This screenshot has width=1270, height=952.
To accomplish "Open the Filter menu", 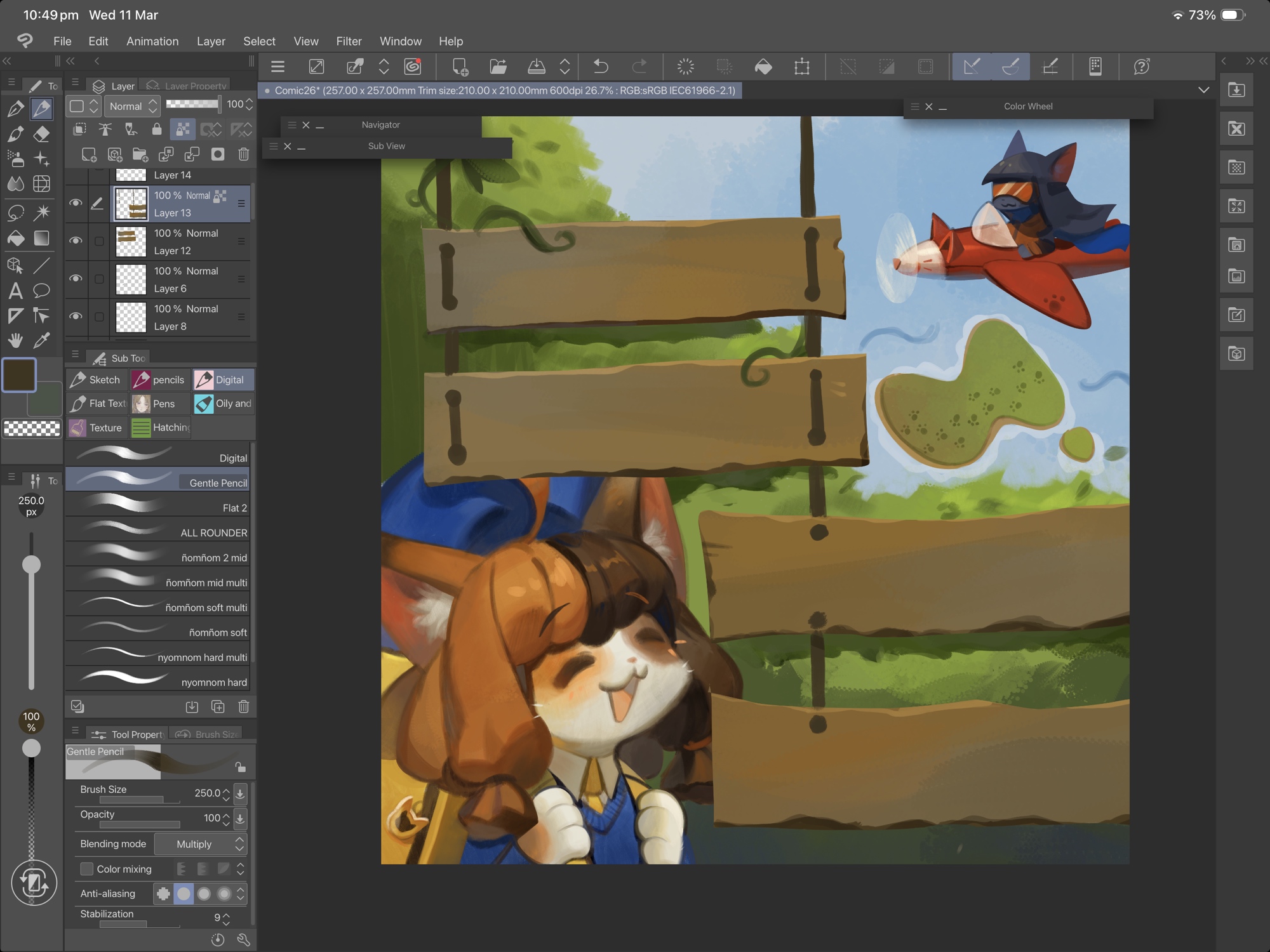I will click(x=349, y=41).
